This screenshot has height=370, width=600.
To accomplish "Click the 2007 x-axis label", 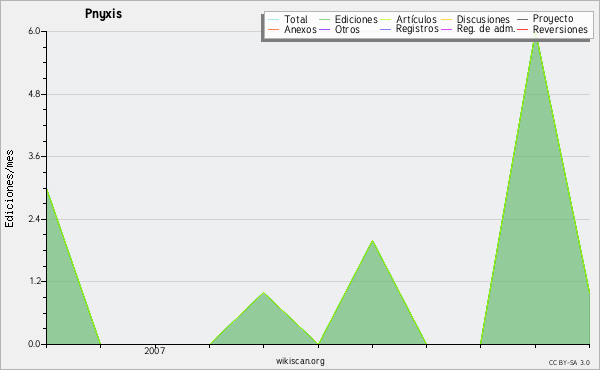I will pyautogui.click(x=155, y=350).
